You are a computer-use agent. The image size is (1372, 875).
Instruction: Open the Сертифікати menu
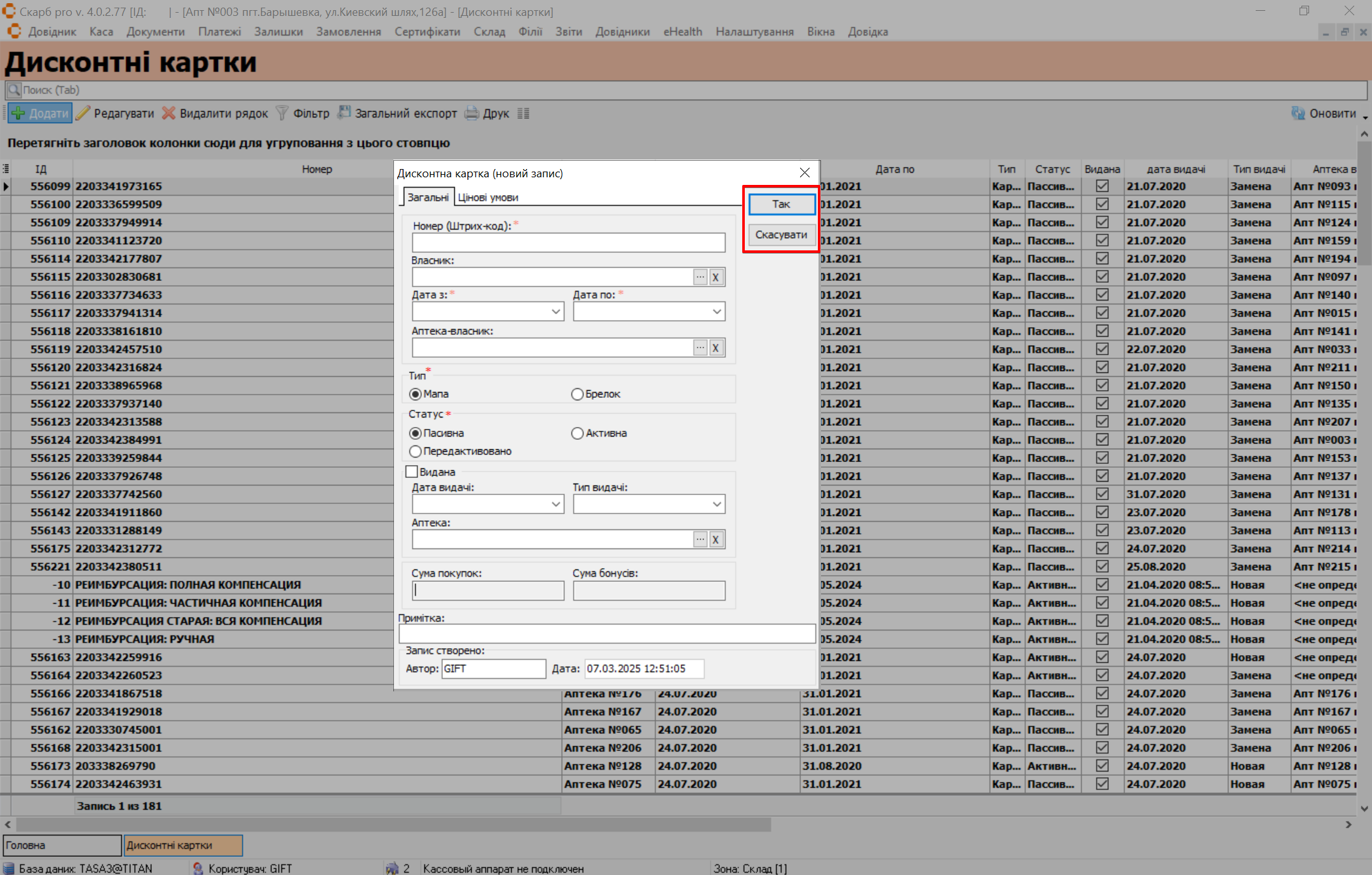[x=427, y=32]
